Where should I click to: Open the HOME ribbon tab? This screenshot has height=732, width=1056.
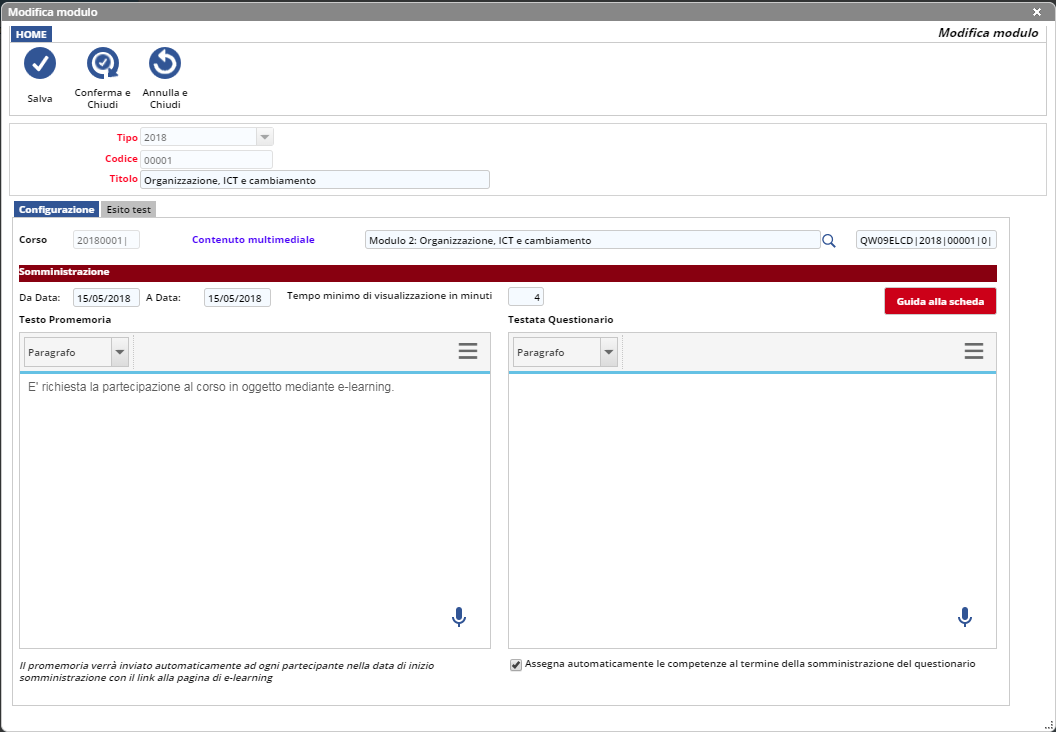pos(31,34)
